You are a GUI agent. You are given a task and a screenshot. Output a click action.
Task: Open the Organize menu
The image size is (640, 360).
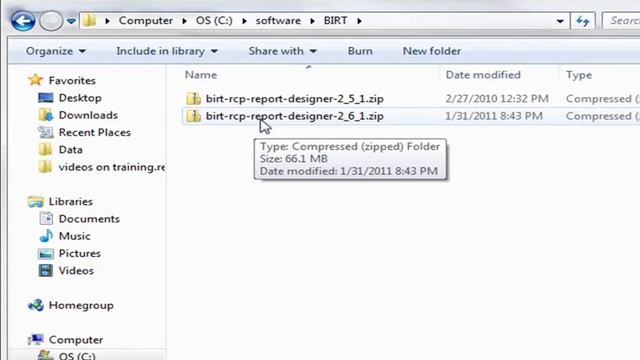56,51
